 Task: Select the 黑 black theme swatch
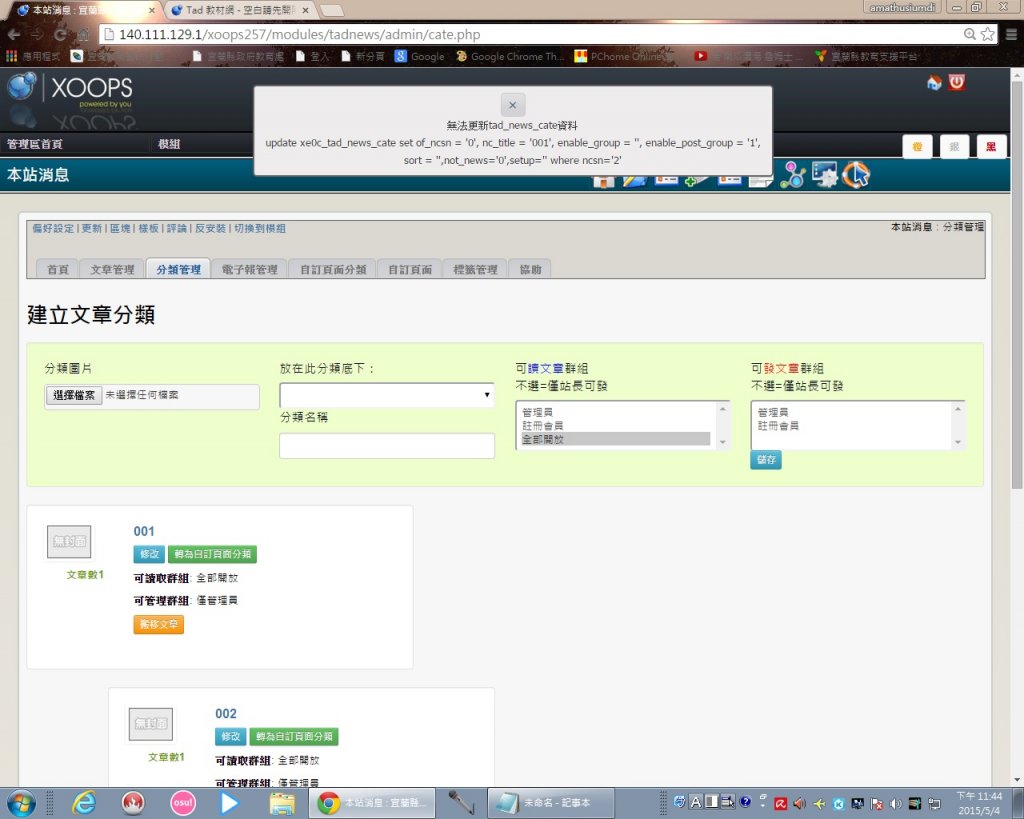pos(991,147)
